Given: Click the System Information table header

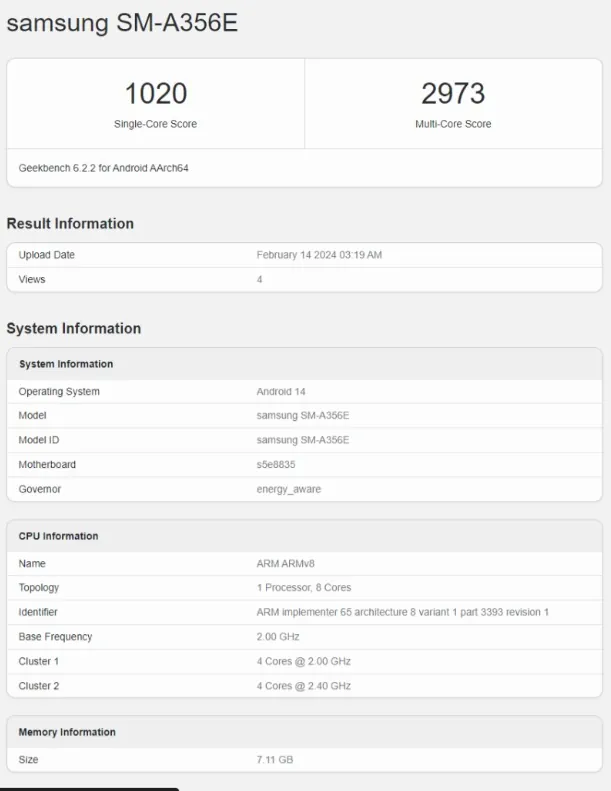Looking at the screenshot, I should [66, 364].
